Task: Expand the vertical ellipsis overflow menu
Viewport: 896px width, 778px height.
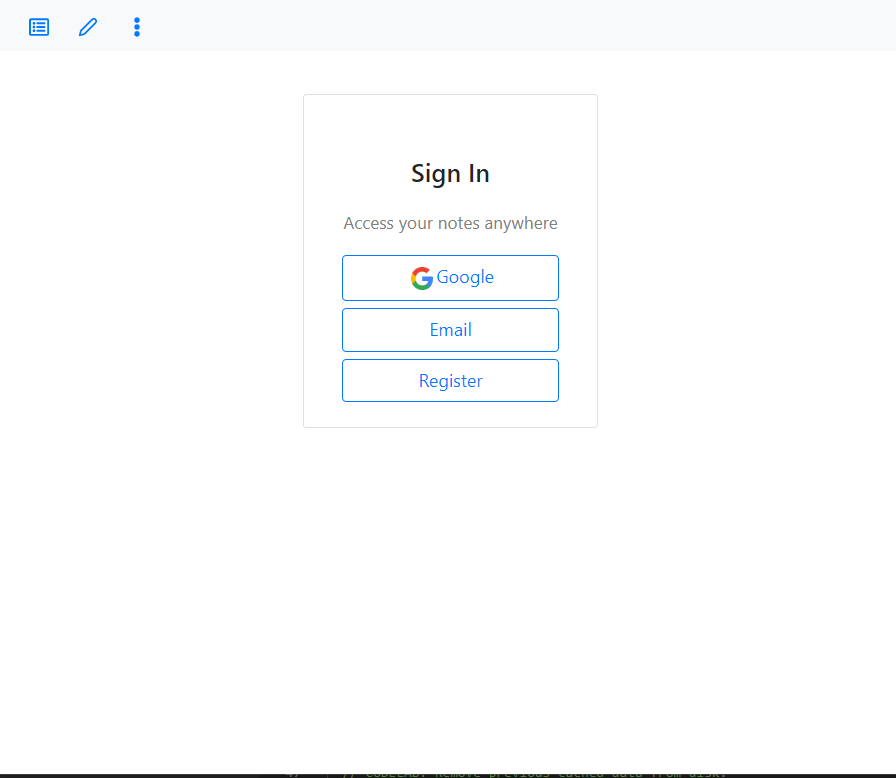Action: tap(137, 27)
